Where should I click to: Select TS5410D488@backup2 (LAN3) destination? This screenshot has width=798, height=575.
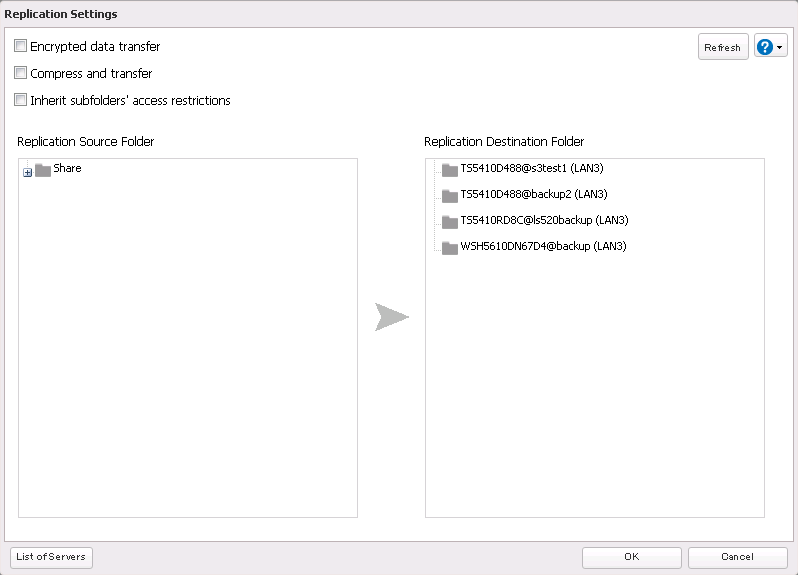534,195
